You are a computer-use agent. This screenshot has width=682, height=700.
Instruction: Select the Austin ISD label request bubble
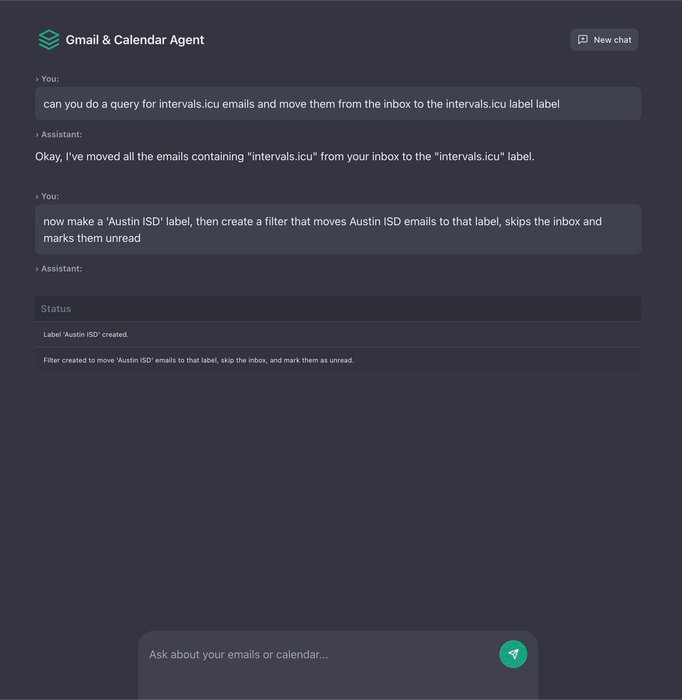[x=338, y=229]
